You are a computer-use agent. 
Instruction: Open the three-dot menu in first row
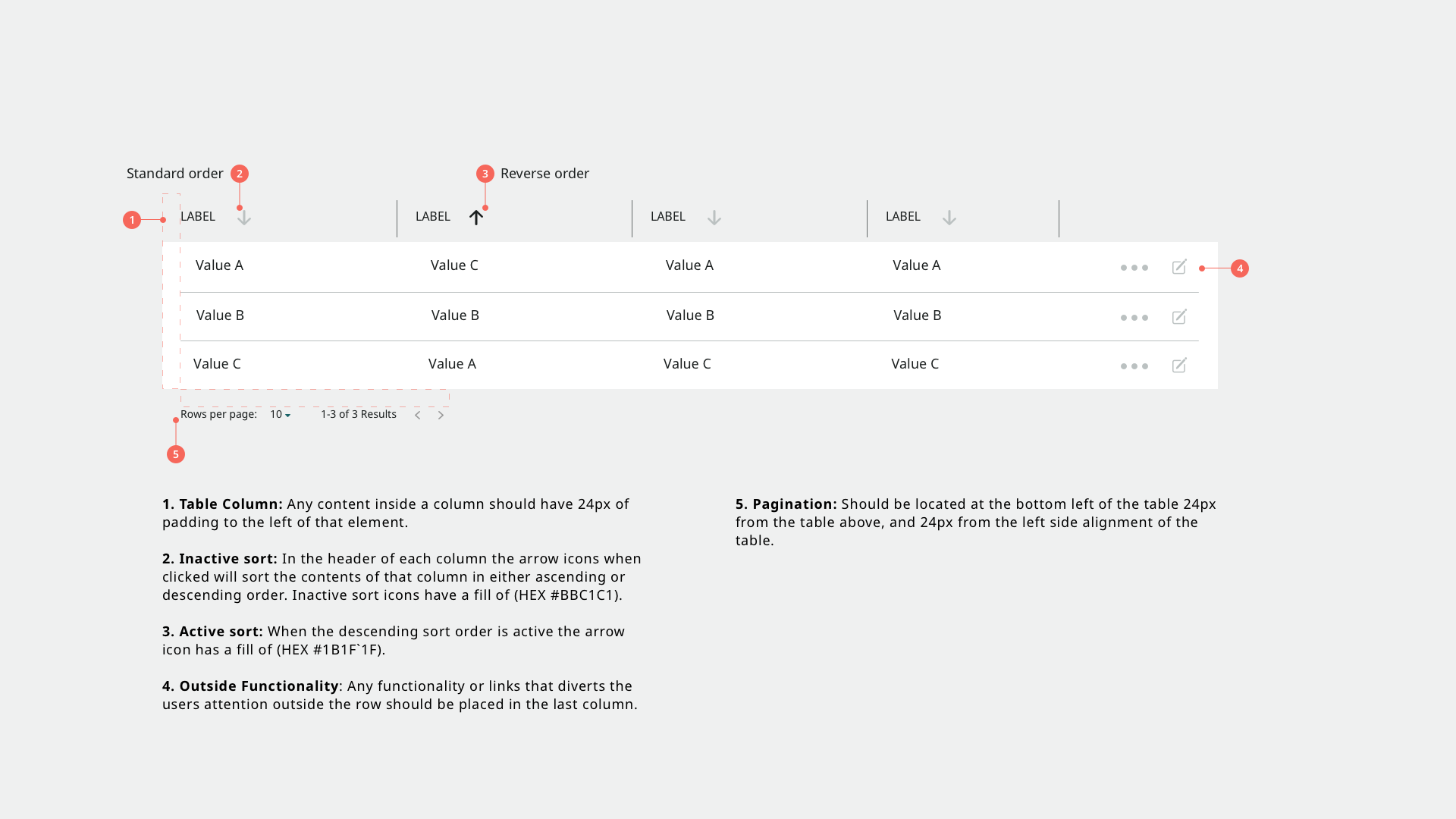point(1134,268)
